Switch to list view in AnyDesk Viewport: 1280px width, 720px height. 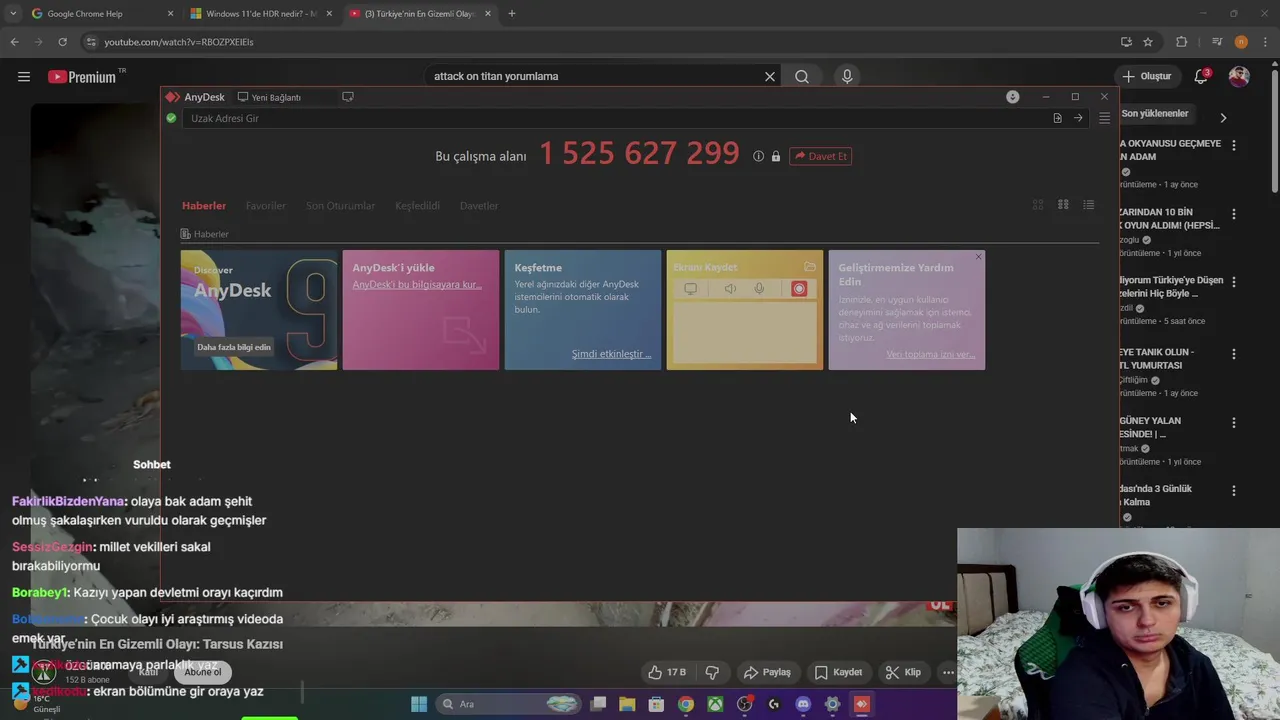tap(1088, 205)
